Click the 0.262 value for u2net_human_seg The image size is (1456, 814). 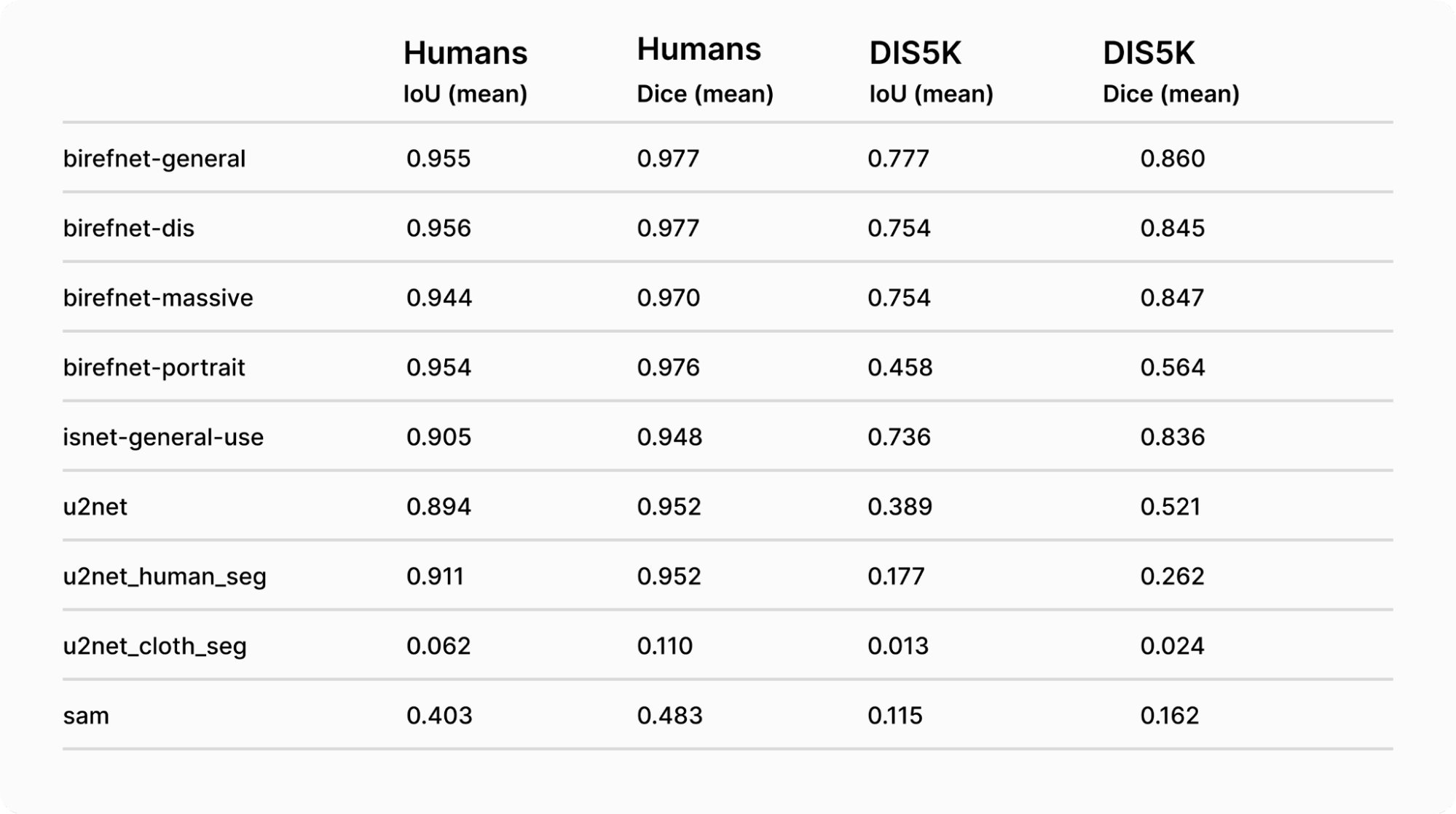click(1172, 576)
